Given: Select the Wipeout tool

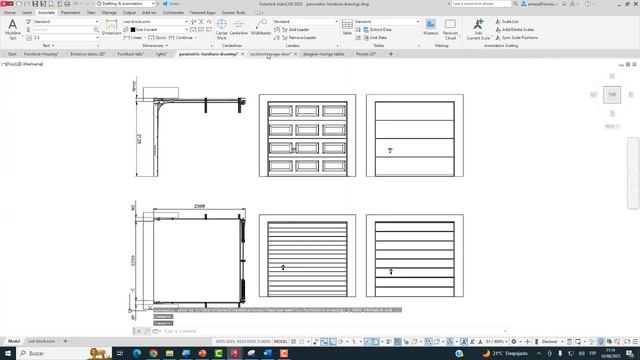Looking at the screenshot, I should pos(431,27).
